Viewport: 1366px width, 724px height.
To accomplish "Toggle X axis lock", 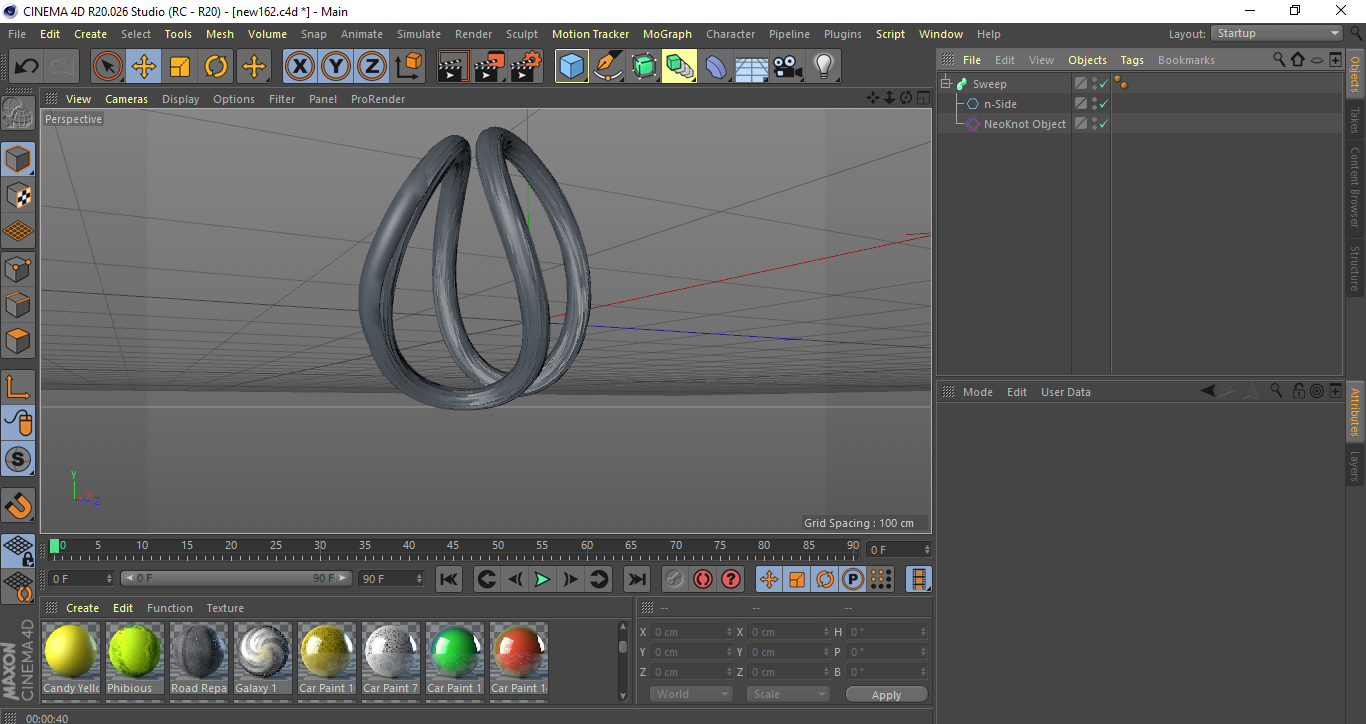I will (x=299, y=67).
